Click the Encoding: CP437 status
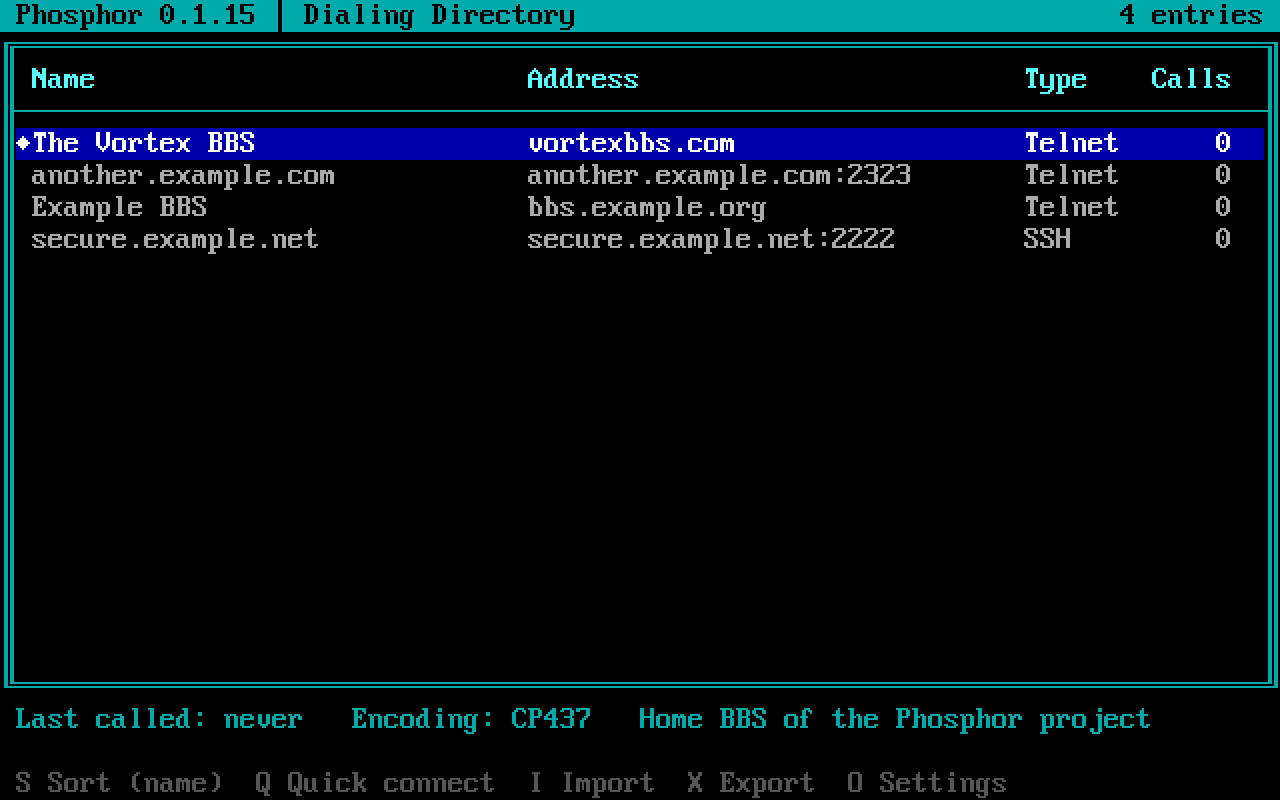 pos(471,720)
